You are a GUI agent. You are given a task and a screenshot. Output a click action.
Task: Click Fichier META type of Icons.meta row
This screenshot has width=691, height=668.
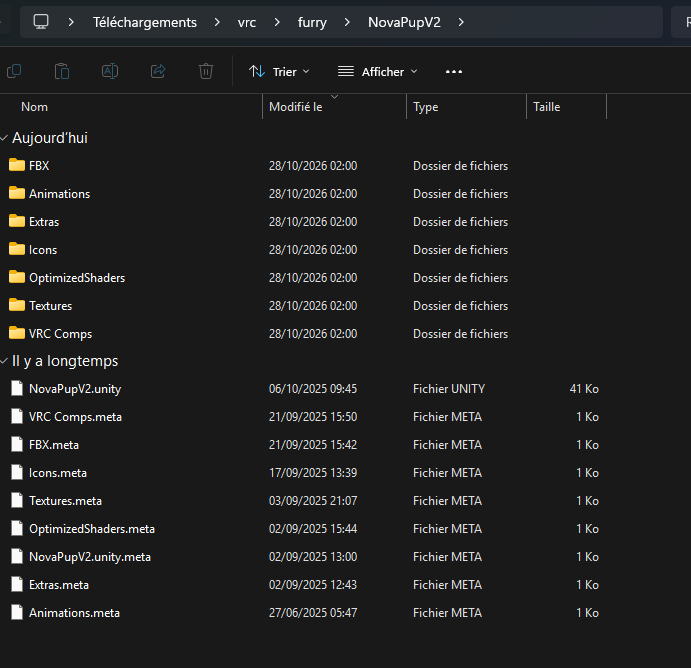point(447,472)
